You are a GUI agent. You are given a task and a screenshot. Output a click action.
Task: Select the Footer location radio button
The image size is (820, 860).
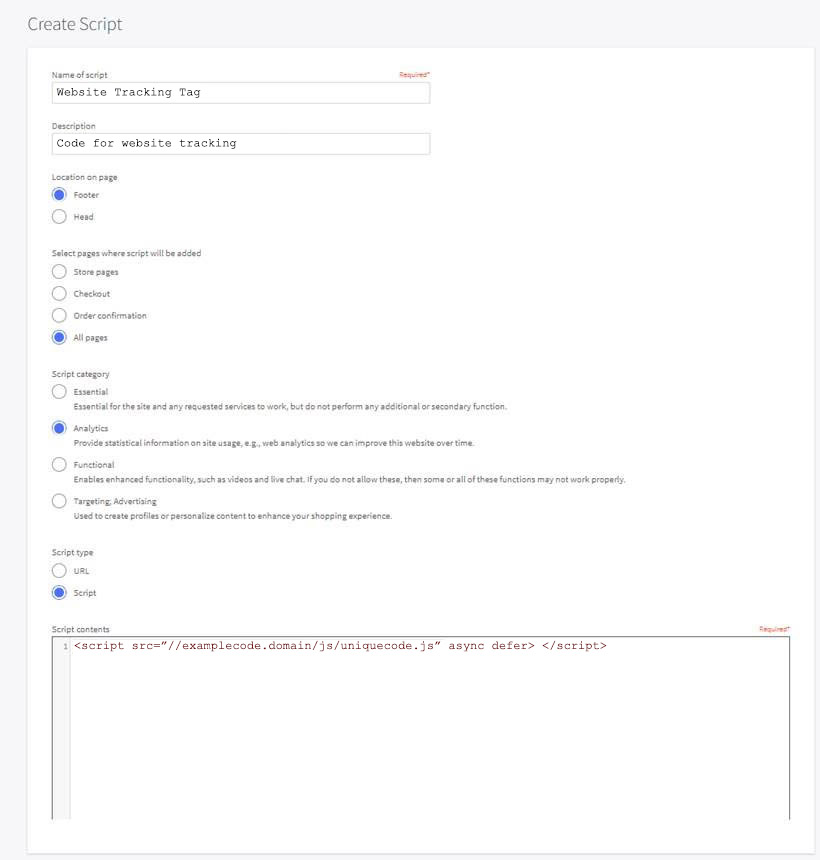[59, 195]
